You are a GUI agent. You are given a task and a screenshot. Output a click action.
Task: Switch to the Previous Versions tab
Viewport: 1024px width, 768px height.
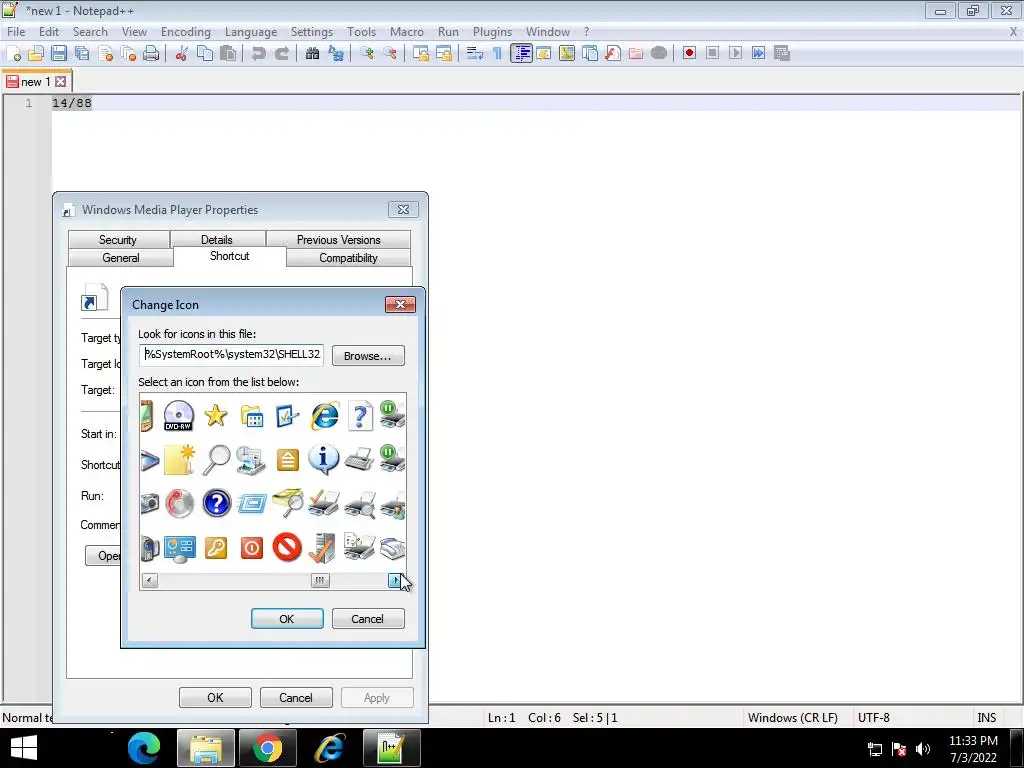338,240
